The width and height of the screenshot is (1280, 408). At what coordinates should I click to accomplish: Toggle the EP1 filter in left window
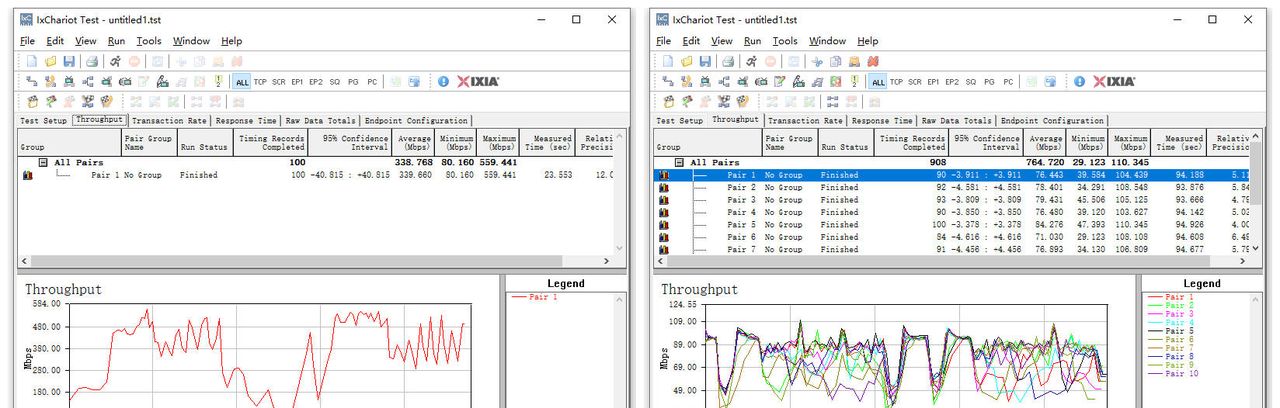pos(297,82)
